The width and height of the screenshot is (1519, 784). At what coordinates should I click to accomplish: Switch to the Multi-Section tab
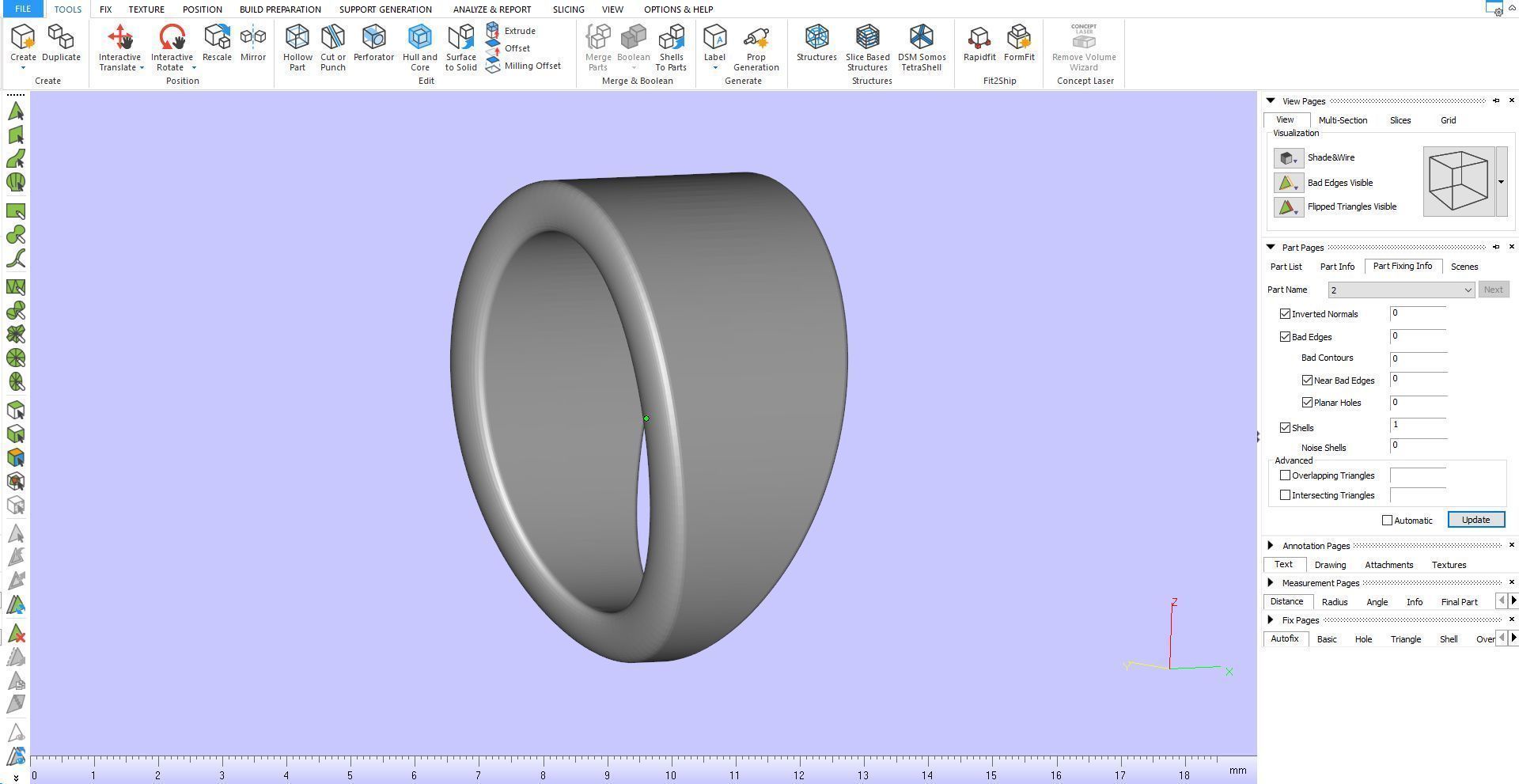[1343, 120]
